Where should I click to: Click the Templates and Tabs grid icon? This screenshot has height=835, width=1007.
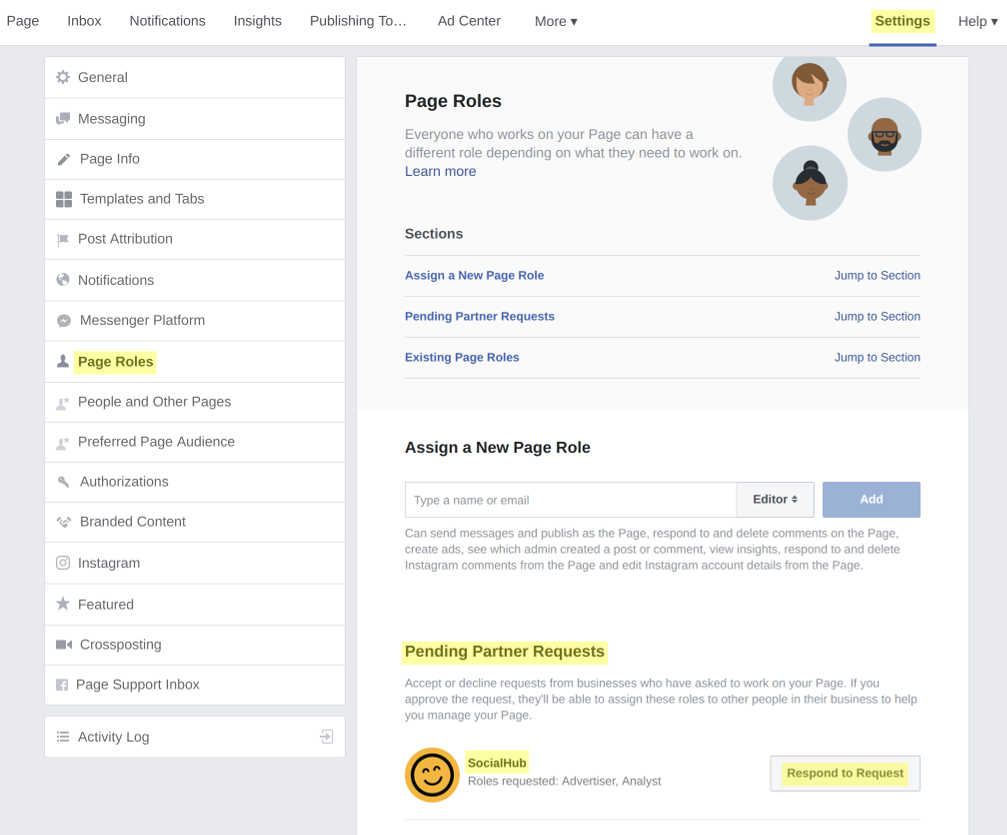(x=64, y=199)
